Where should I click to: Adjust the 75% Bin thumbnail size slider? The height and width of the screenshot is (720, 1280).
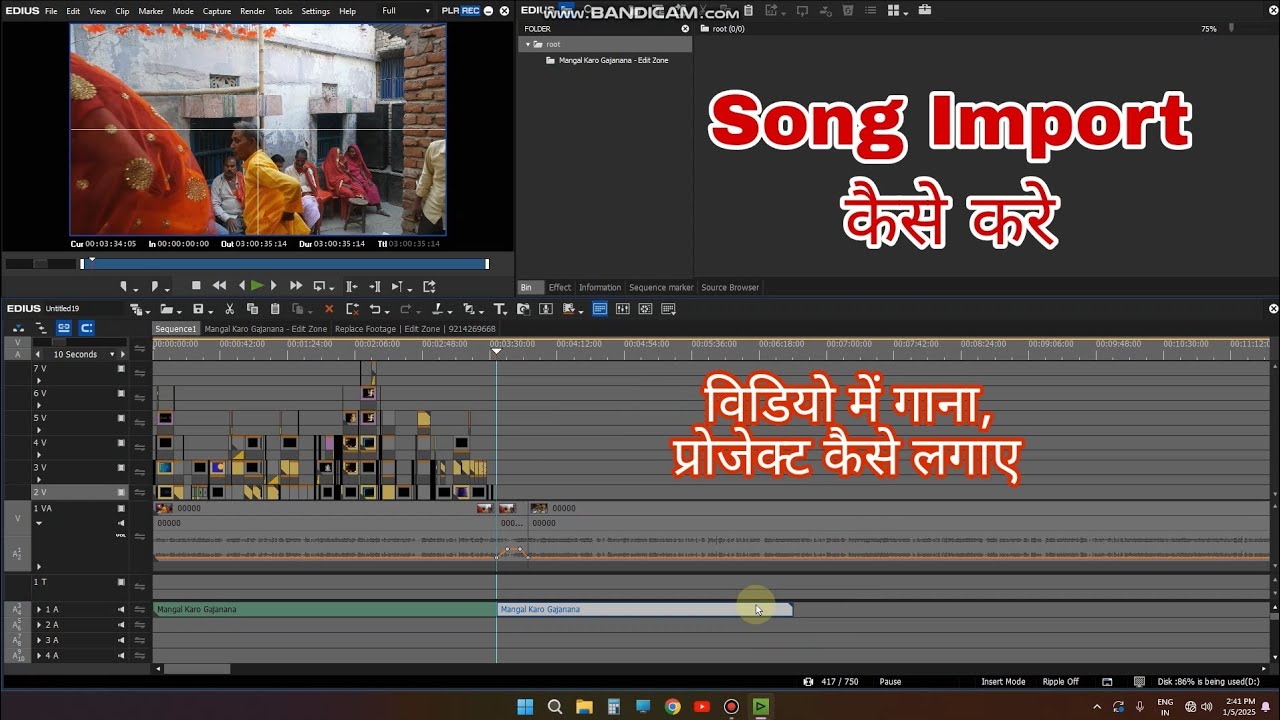pos(1232,29)
